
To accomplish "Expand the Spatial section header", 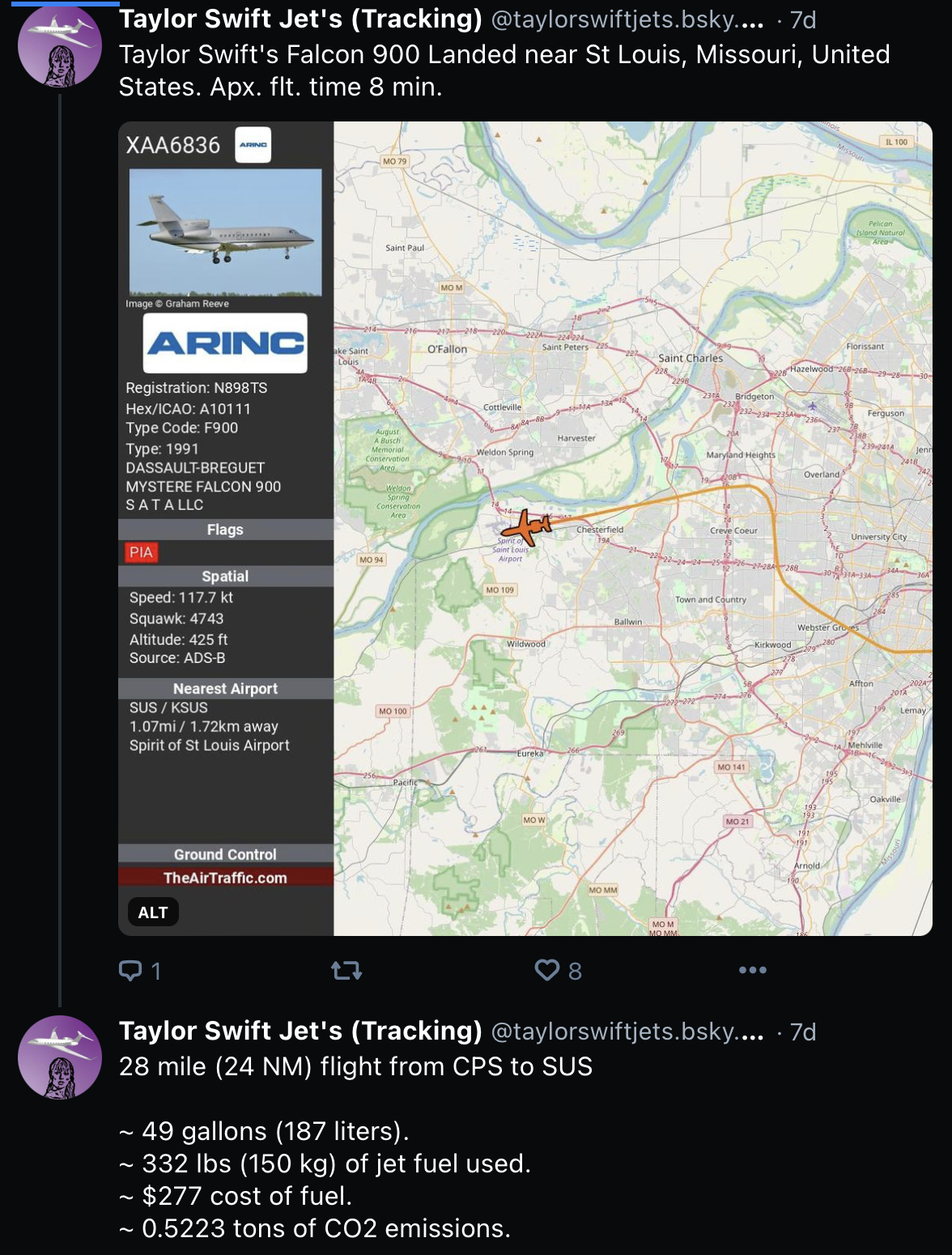I will tap(225, 576).
